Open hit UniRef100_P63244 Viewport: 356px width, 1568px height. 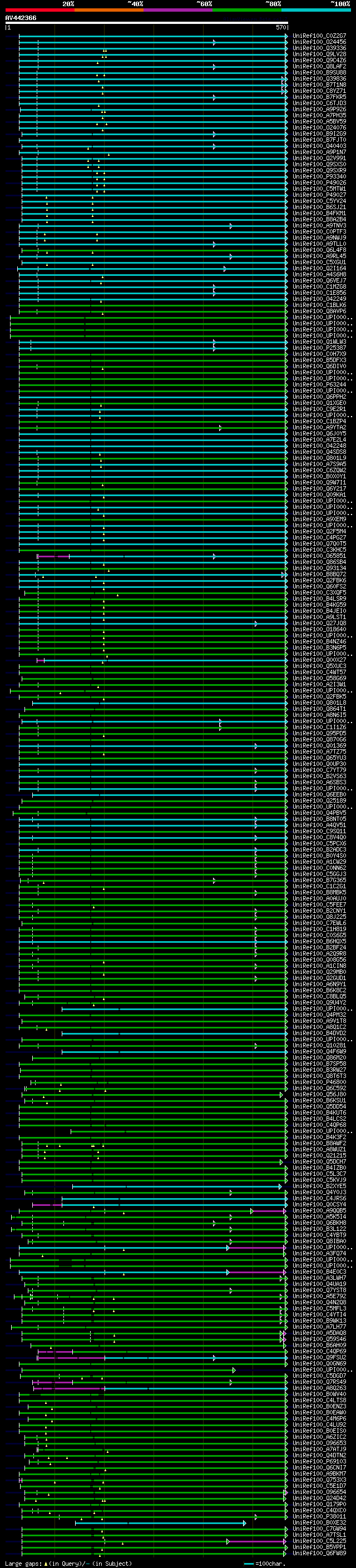coord(319,385)
